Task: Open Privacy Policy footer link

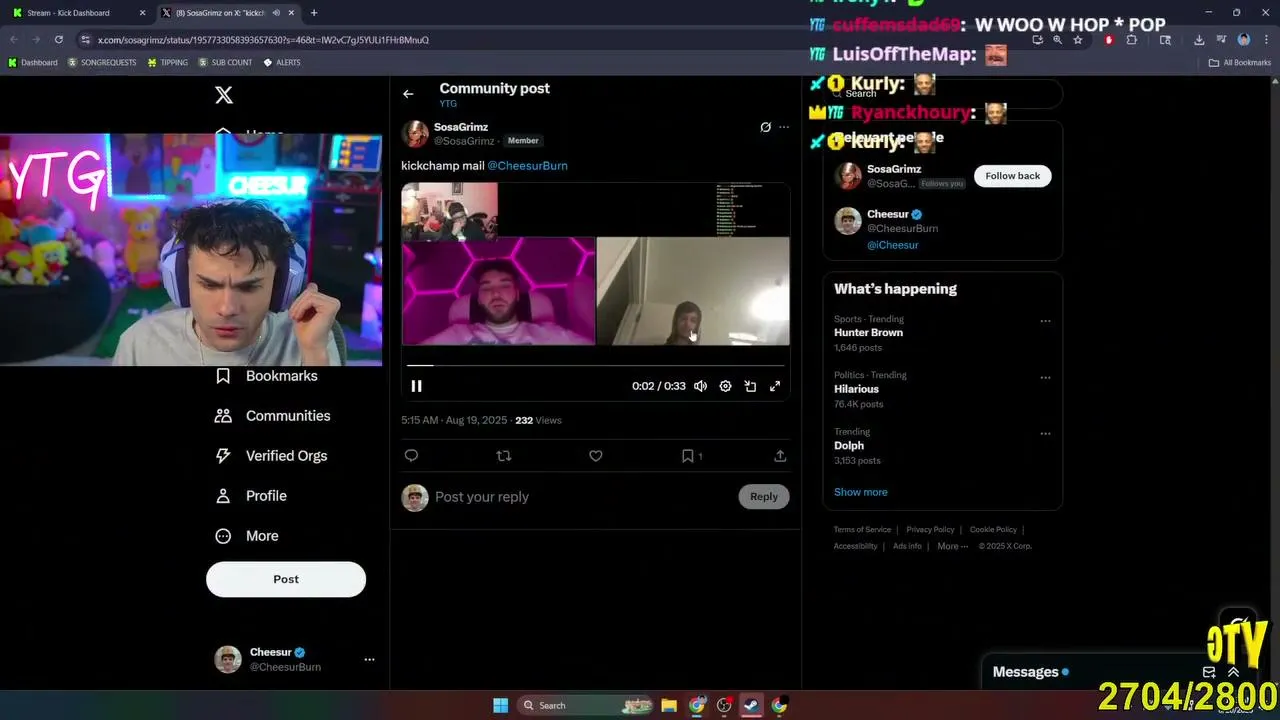Action: tap(930, 530)
